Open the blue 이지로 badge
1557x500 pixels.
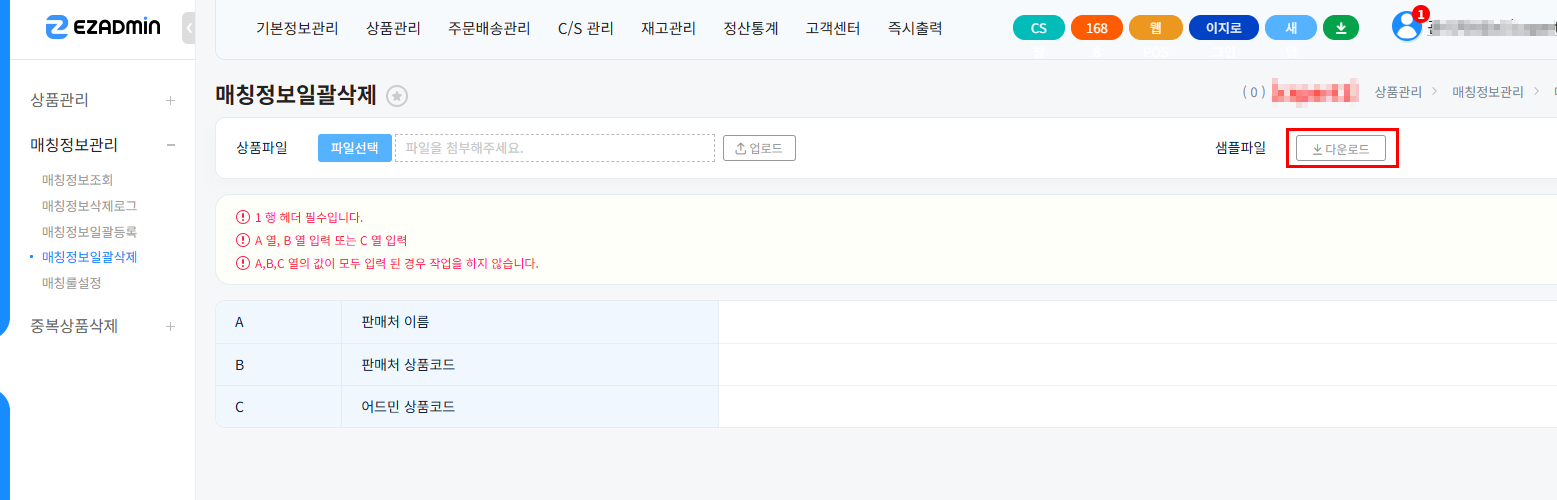click(1223, 28)
